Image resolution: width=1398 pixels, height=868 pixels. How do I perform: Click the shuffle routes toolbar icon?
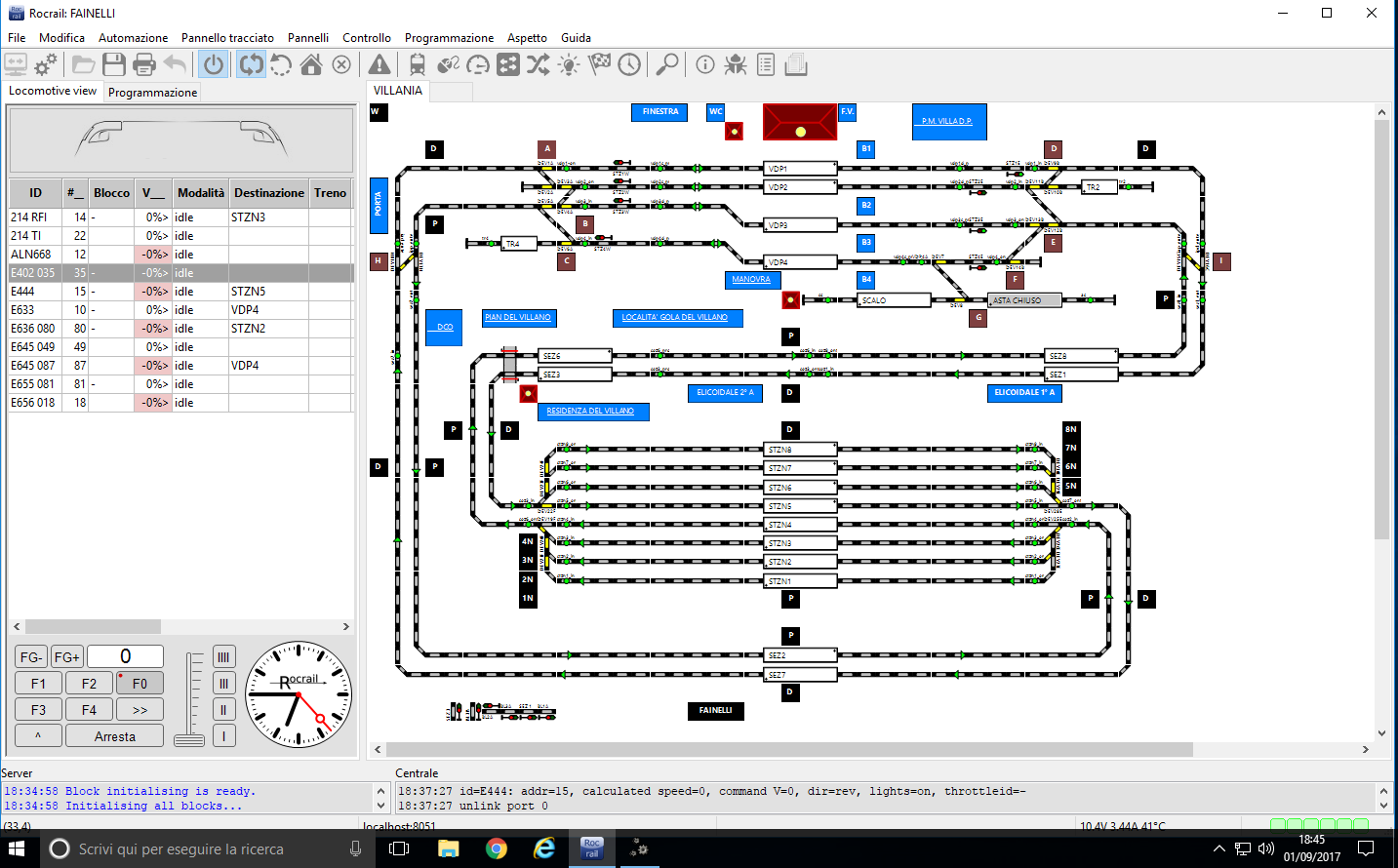point(538,65)
